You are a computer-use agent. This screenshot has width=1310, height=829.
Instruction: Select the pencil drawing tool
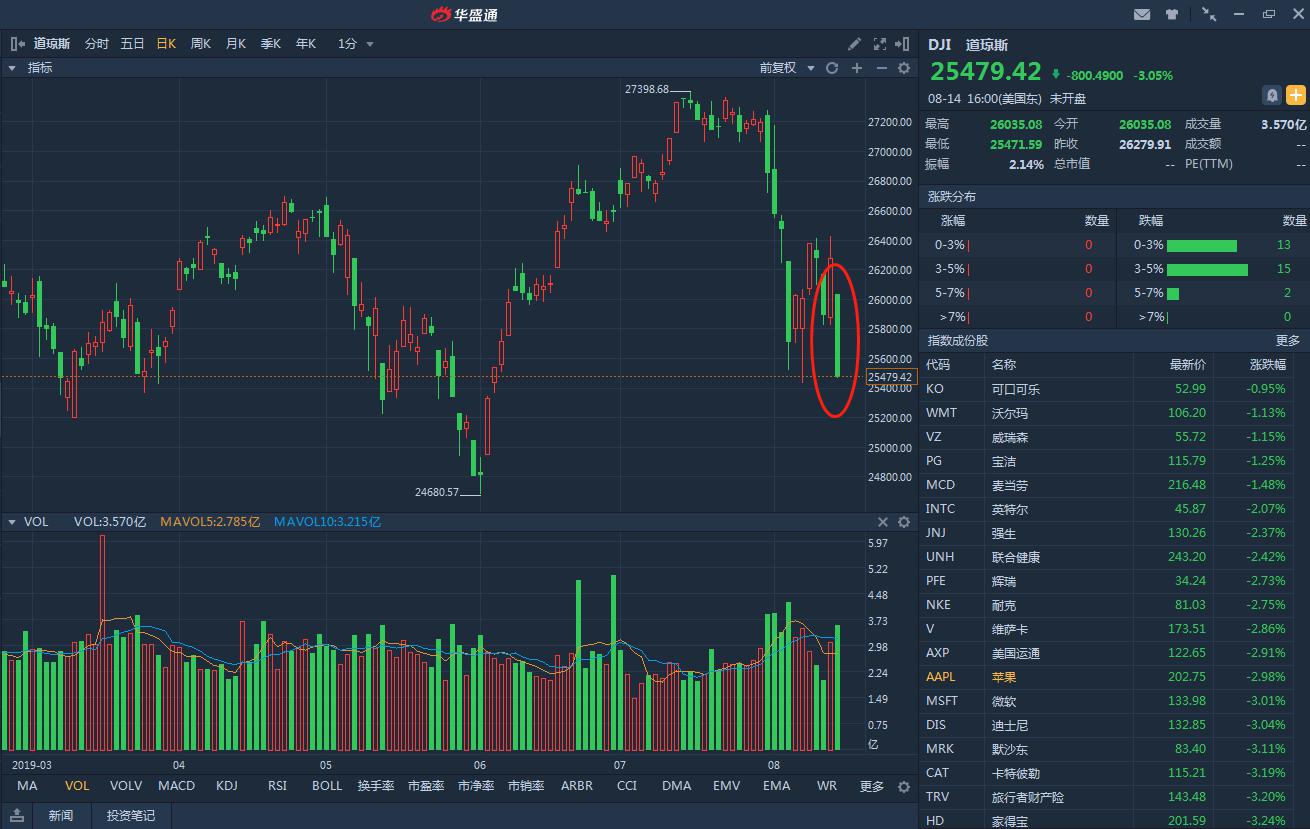pyautogui.click(x=854, y=44)
